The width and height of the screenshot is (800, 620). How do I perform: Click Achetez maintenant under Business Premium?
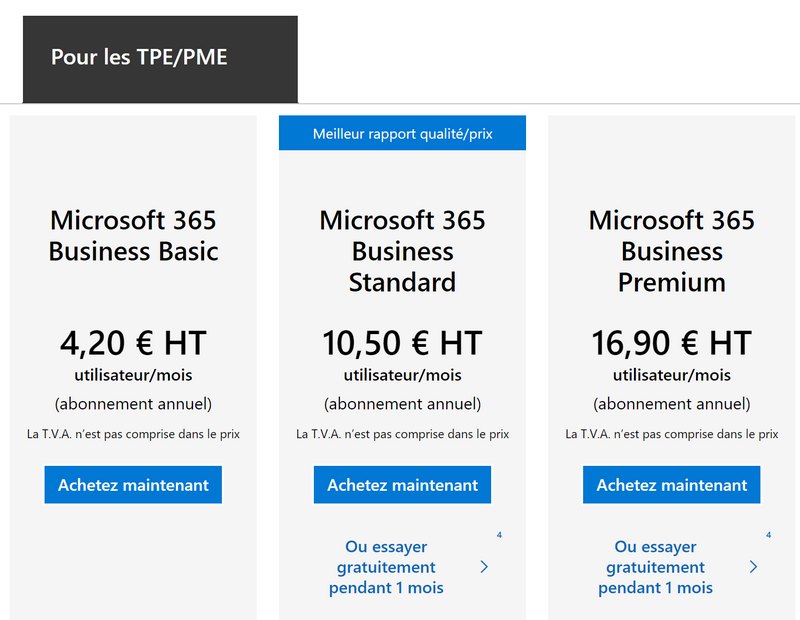click(671, 484)
